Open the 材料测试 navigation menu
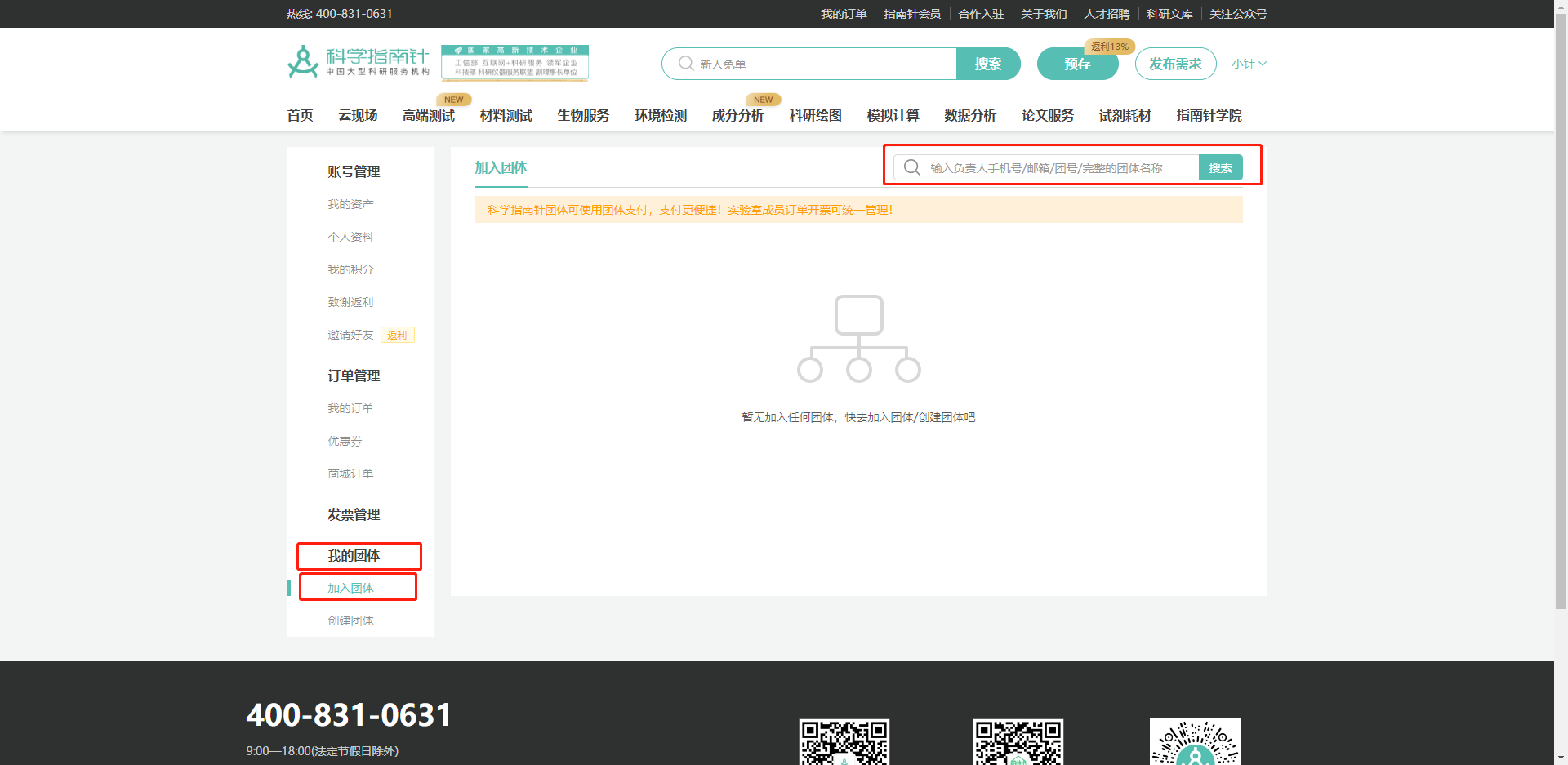The image size is (1568, 765). tap(506, 115)
